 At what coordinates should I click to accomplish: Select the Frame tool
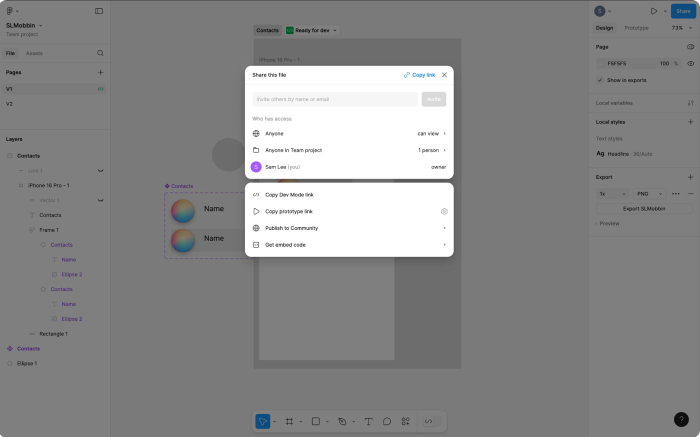click(289, 421)
